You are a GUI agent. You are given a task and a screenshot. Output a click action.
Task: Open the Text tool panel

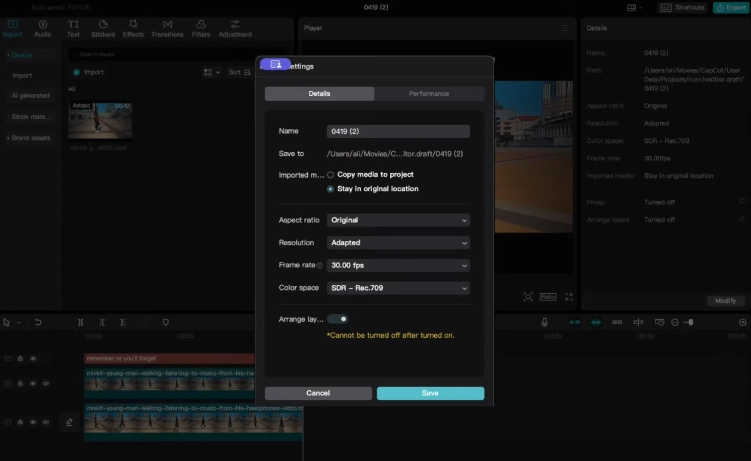[x=73, y=28]
